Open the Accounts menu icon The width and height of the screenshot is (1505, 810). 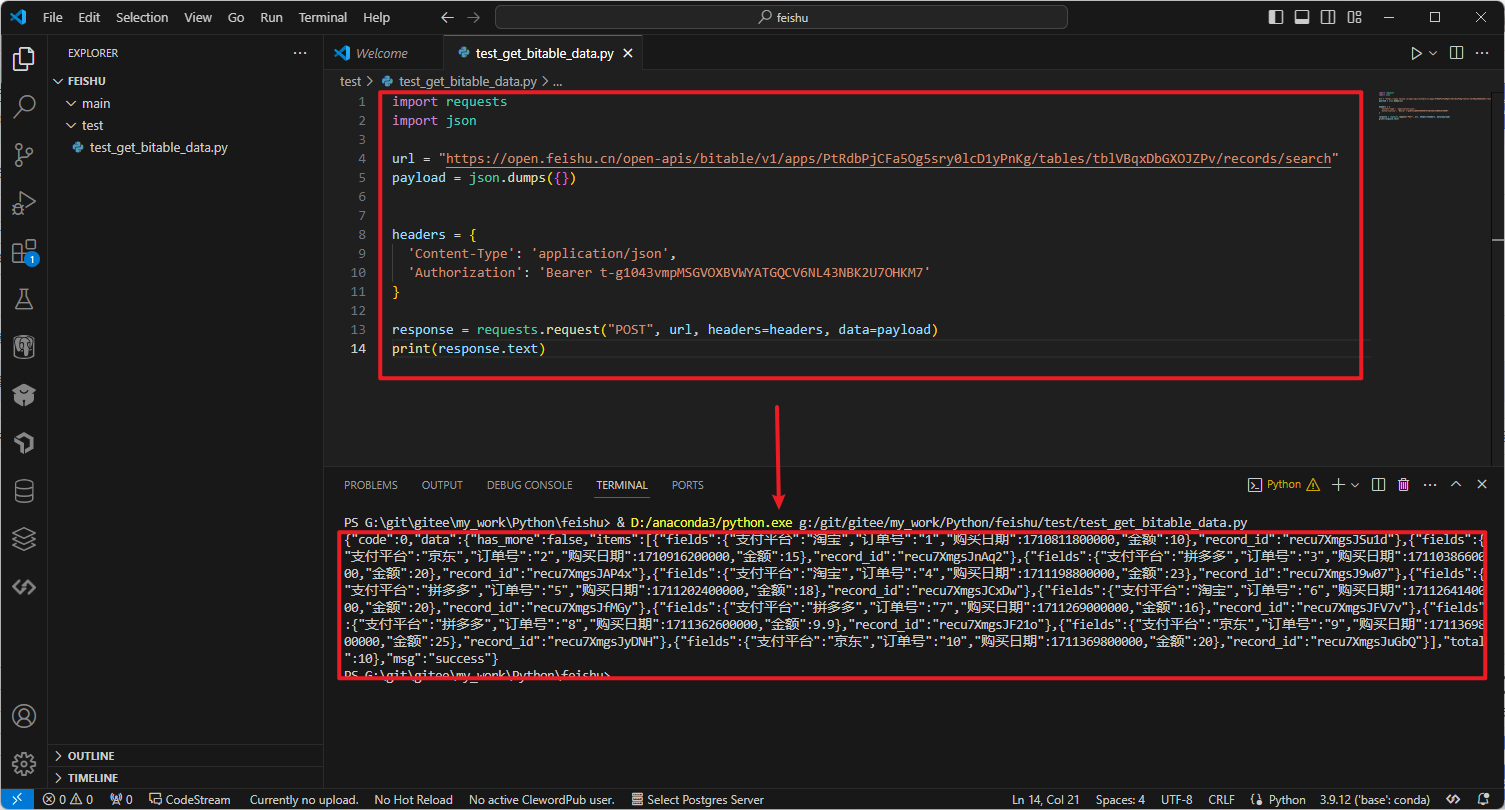24,717
